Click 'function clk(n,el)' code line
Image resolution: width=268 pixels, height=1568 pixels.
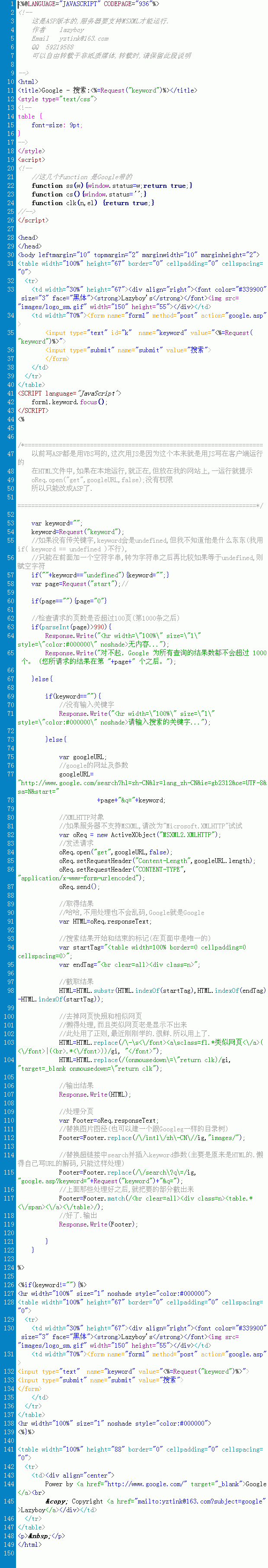tap(93, 203)
